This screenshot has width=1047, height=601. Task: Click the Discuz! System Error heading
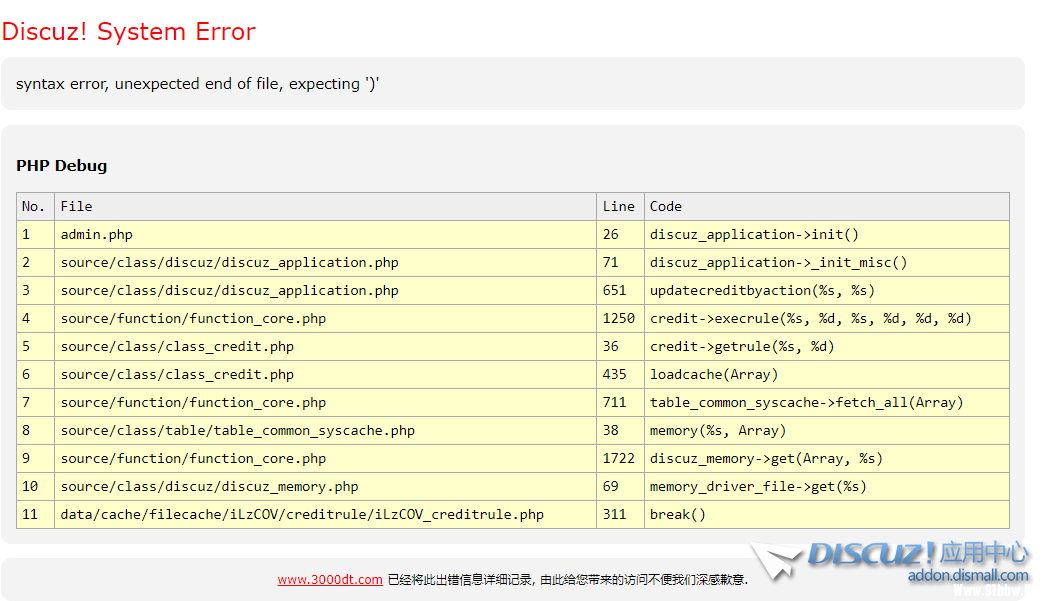(128, 32)
